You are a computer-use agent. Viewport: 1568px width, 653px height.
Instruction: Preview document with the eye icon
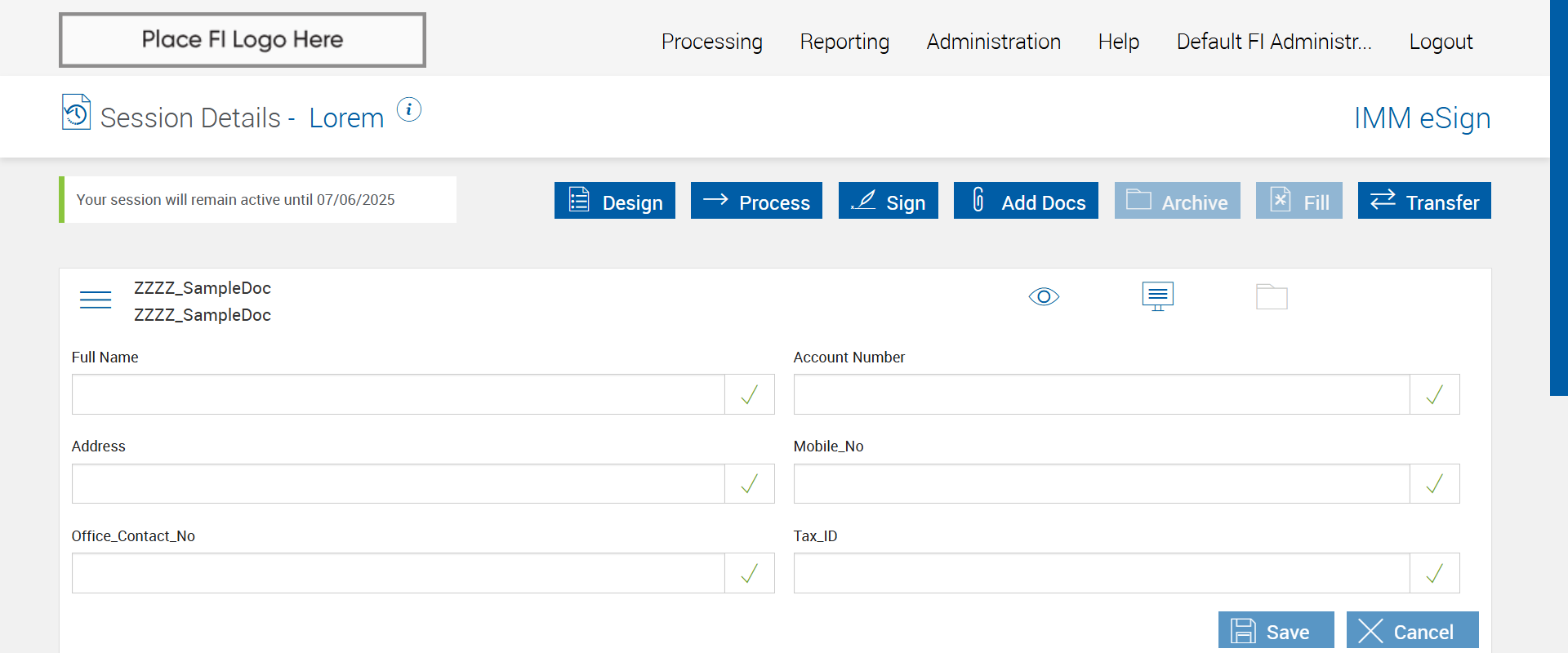[1044, 296]
